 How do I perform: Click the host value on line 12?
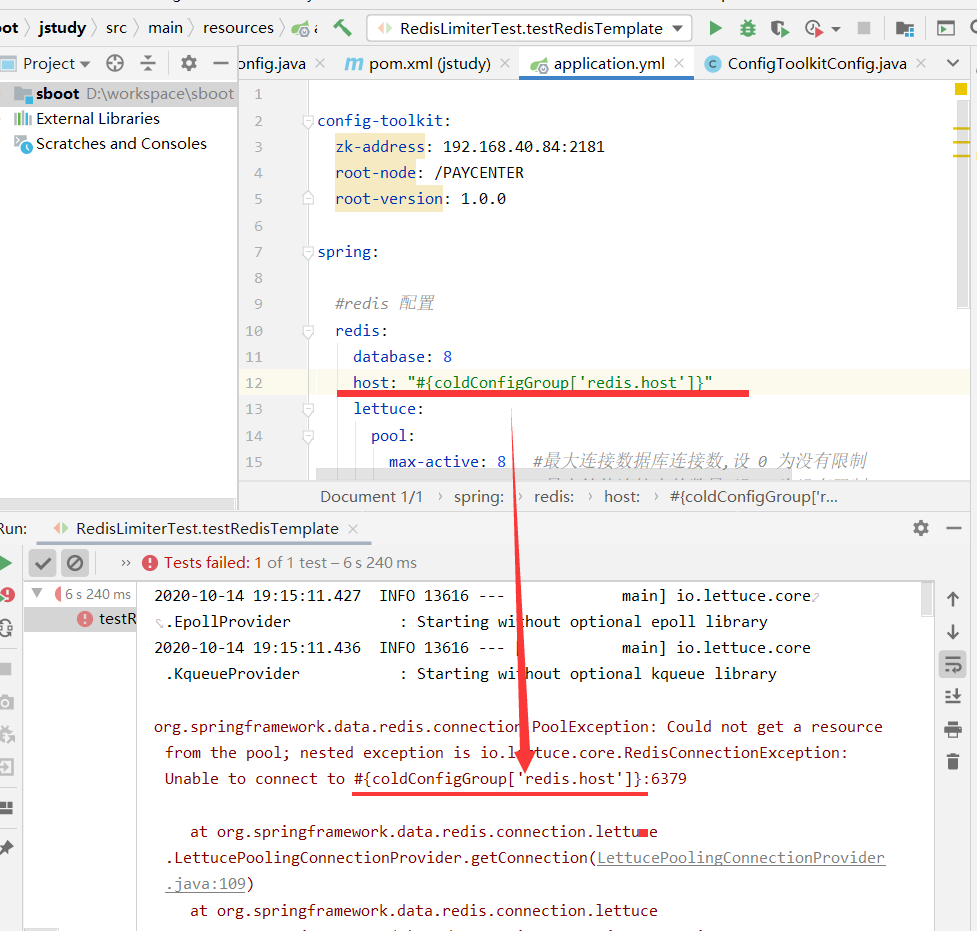click(560, 383)
